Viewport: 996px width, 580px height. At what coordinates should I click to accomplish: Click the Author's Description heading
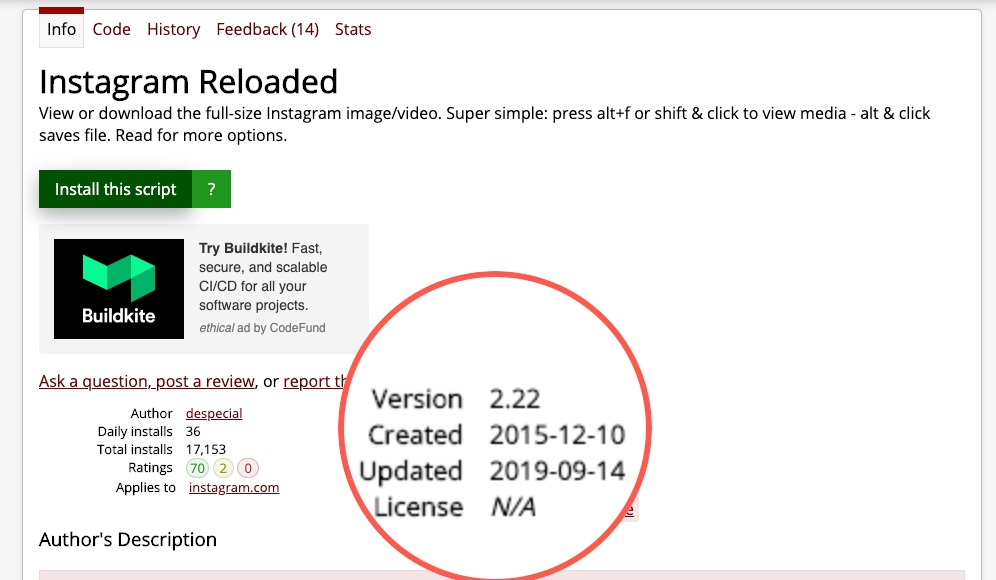coord(128,539)
